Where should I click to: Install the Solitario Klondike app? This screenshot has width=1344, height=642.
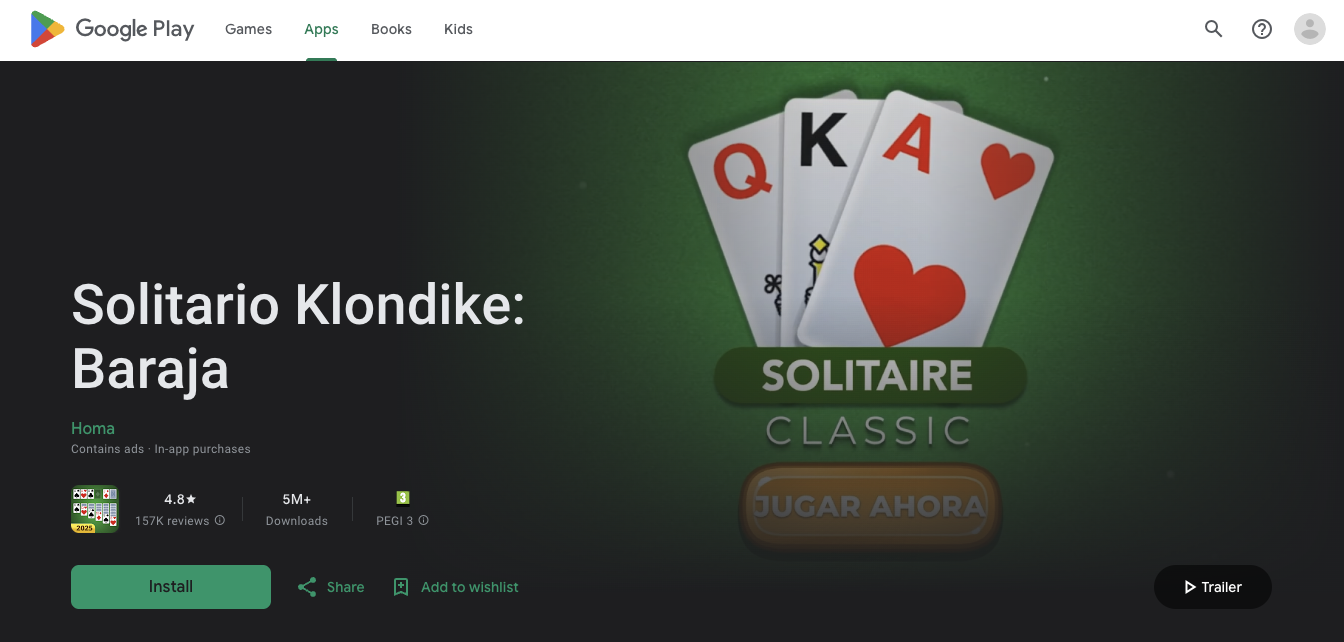click(171, 587)
